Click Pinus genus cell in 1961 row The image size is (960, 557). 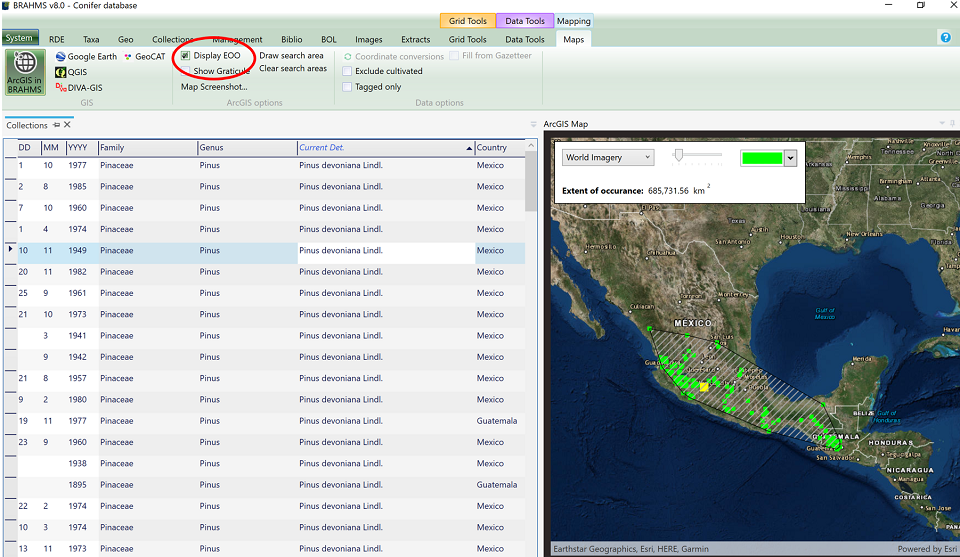pyautogui.click(x=247, y=293)
